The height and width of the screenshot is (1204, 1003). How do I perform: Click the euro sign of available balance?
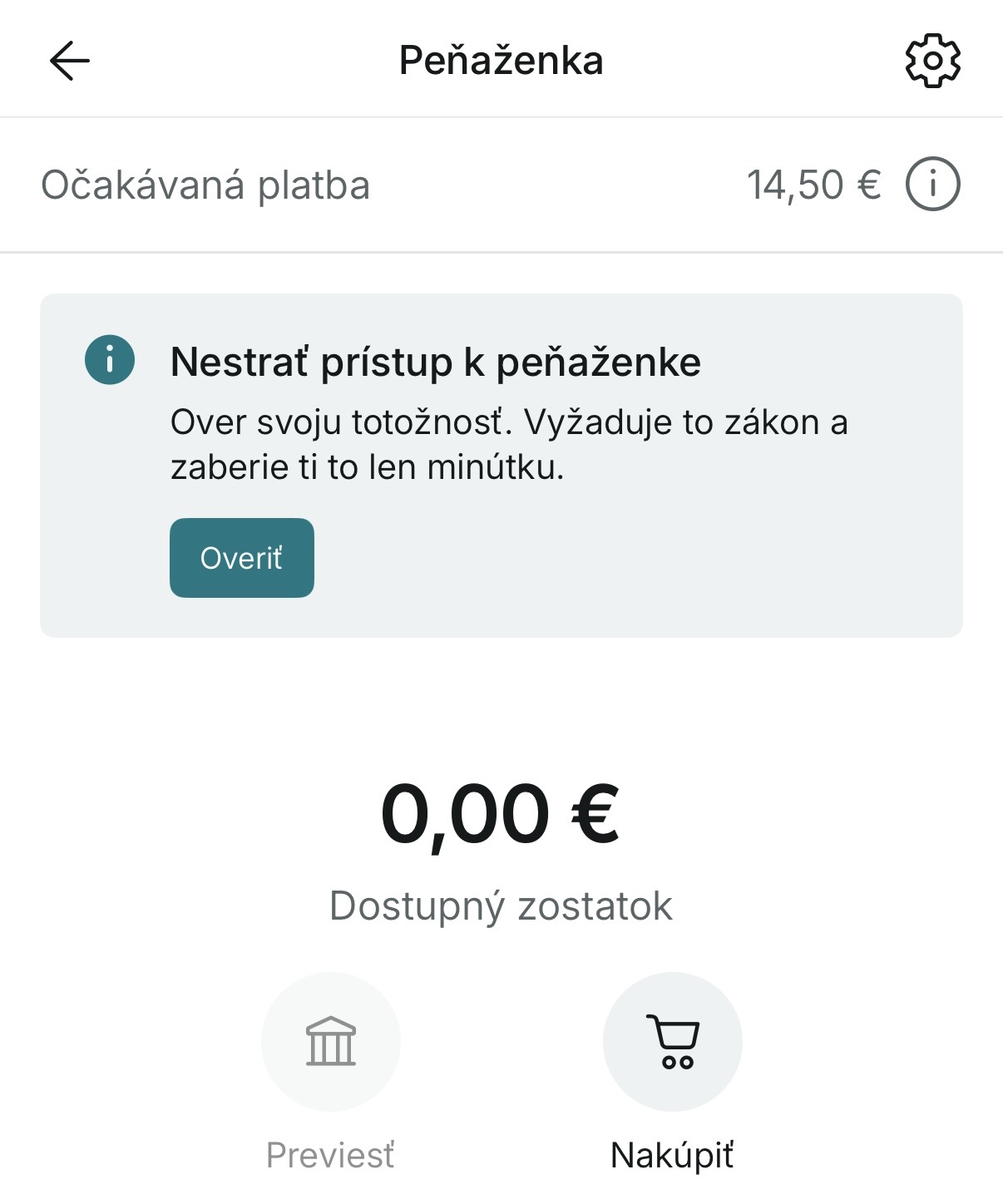point(595,814)
